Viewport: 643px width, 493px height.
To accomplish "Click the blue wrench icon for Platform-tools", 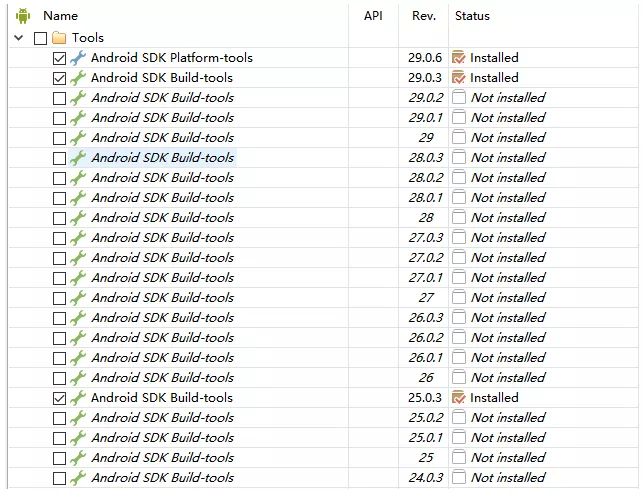I will (78, 58).
